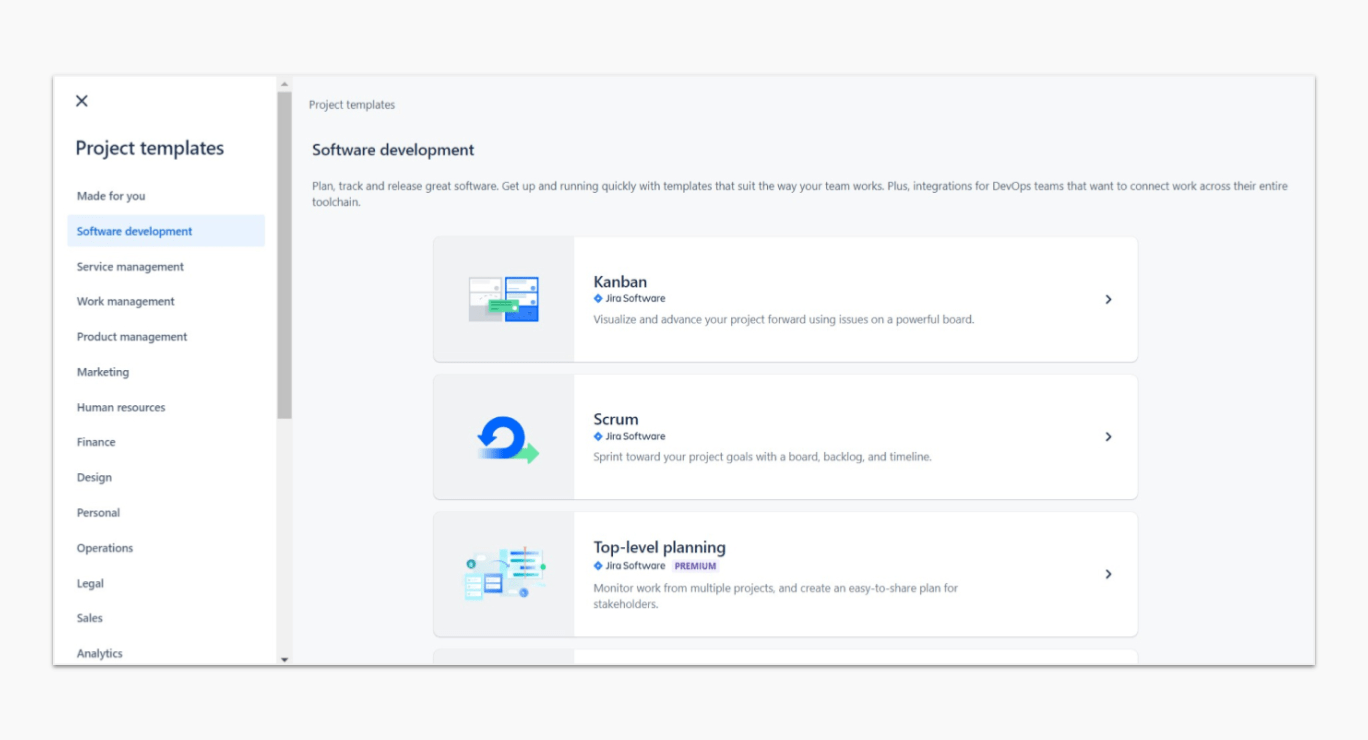Viewport: 1368px width, 740px height.
Task: Click the Jira Software logo under Scrum
Action: (598, 437)
